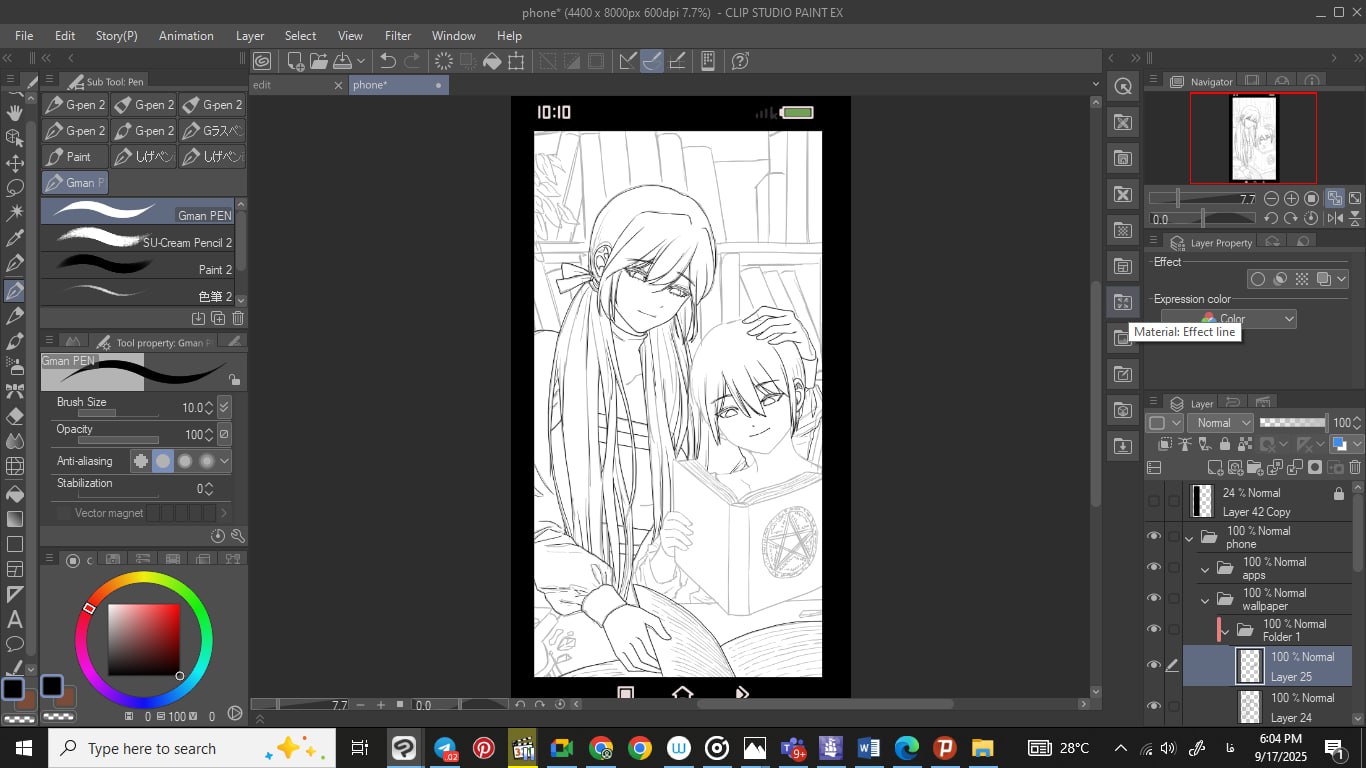Select the Eyedropper tool in the toolbar
Viewport: 1366px width, 768px height.
coord(15,238)
